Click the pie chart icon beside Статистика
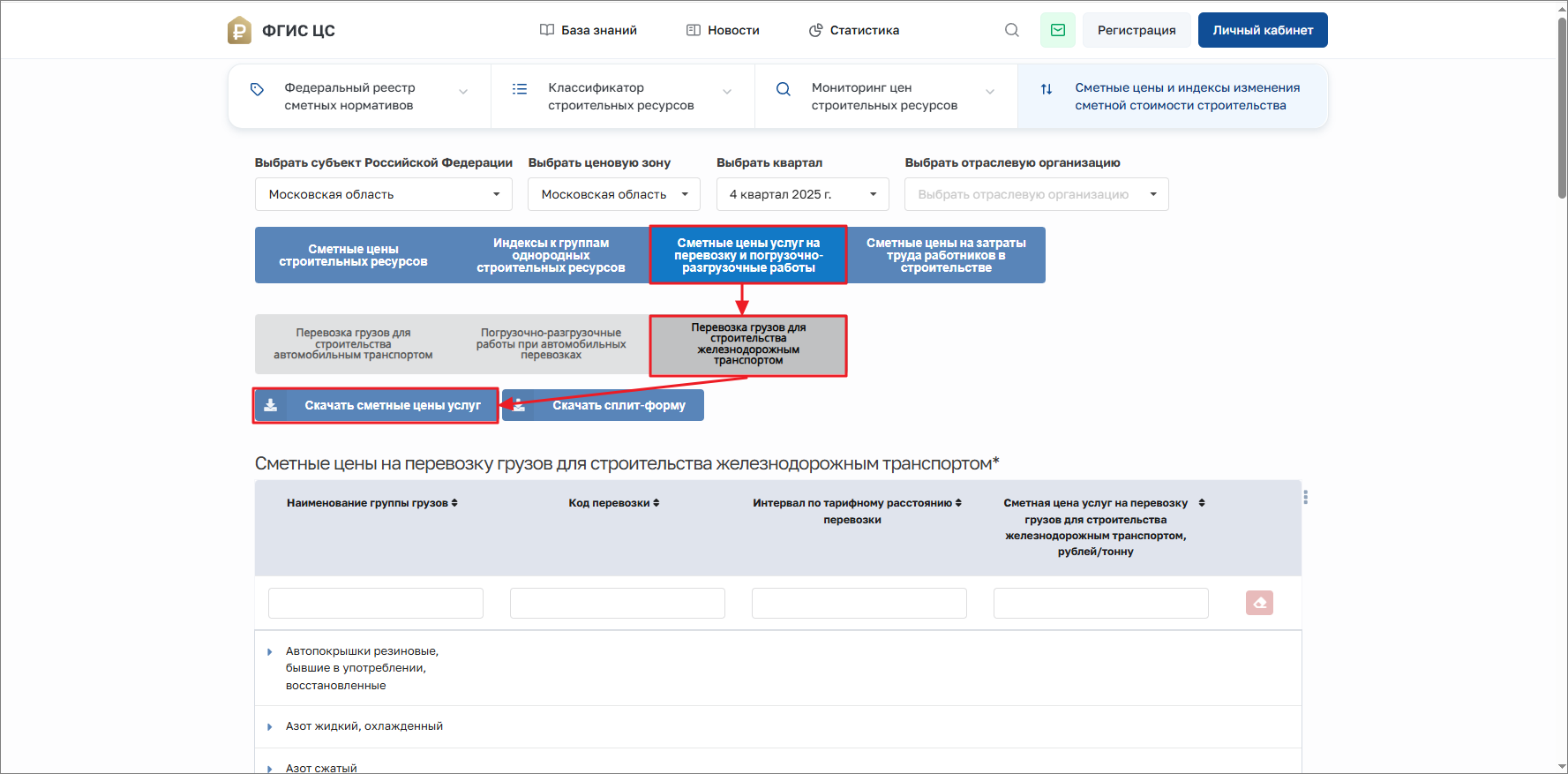 pos(815,30)
